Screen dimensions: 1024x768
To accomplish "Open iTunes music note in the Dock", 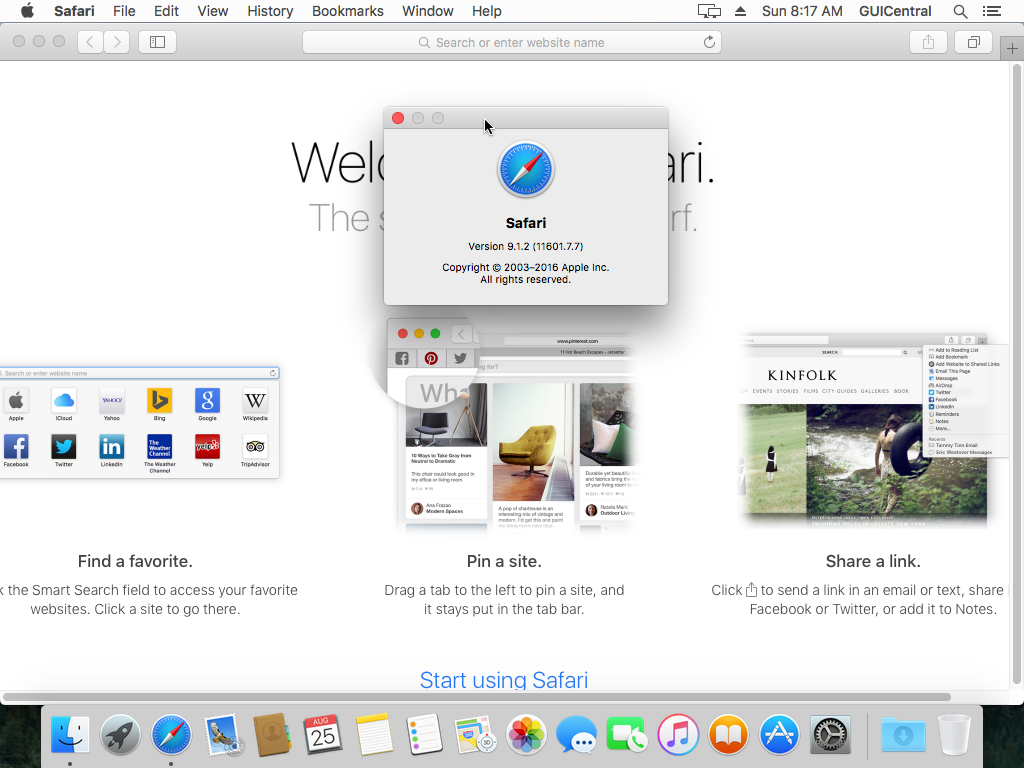I will click(x=677, y=734).
